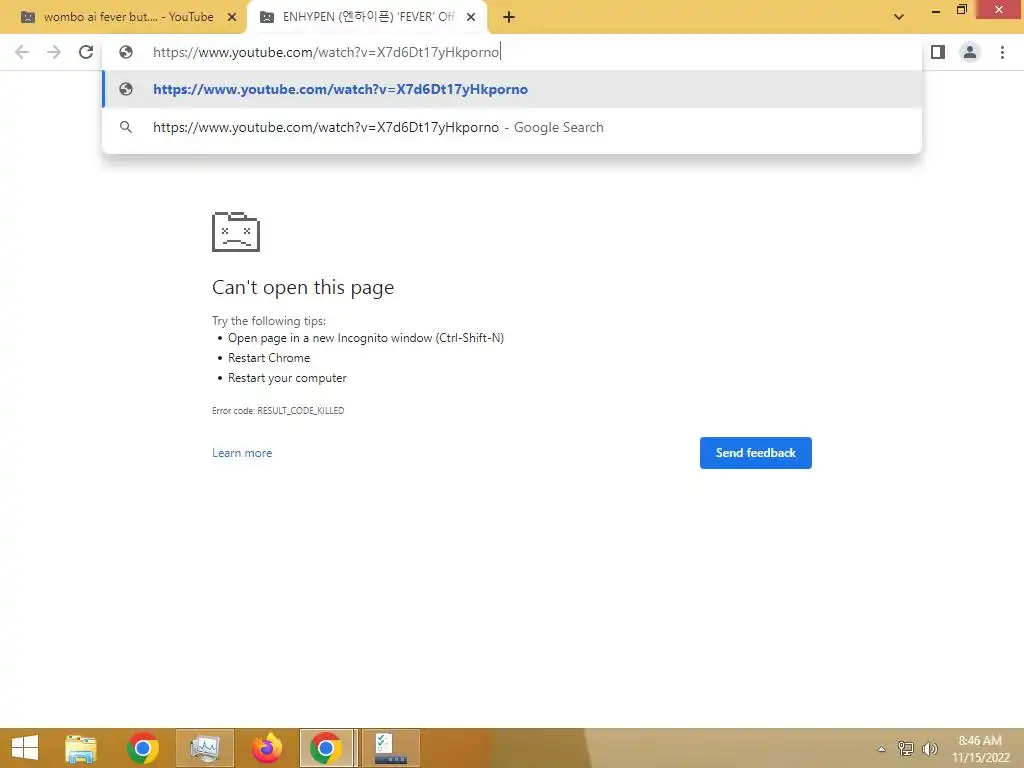The height and width of the screenshot is (768, 1024).
Task: Click the error code RESULT_CODE_KILLED text
Action: [x=278, y=410]
